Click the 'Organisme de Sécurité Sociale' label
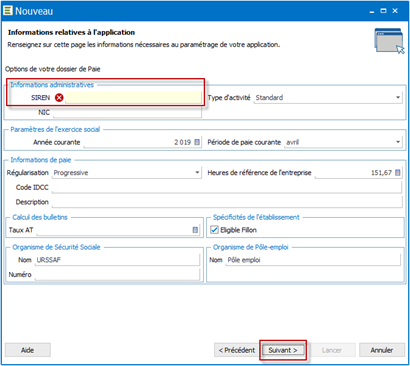 click(56, 247)
